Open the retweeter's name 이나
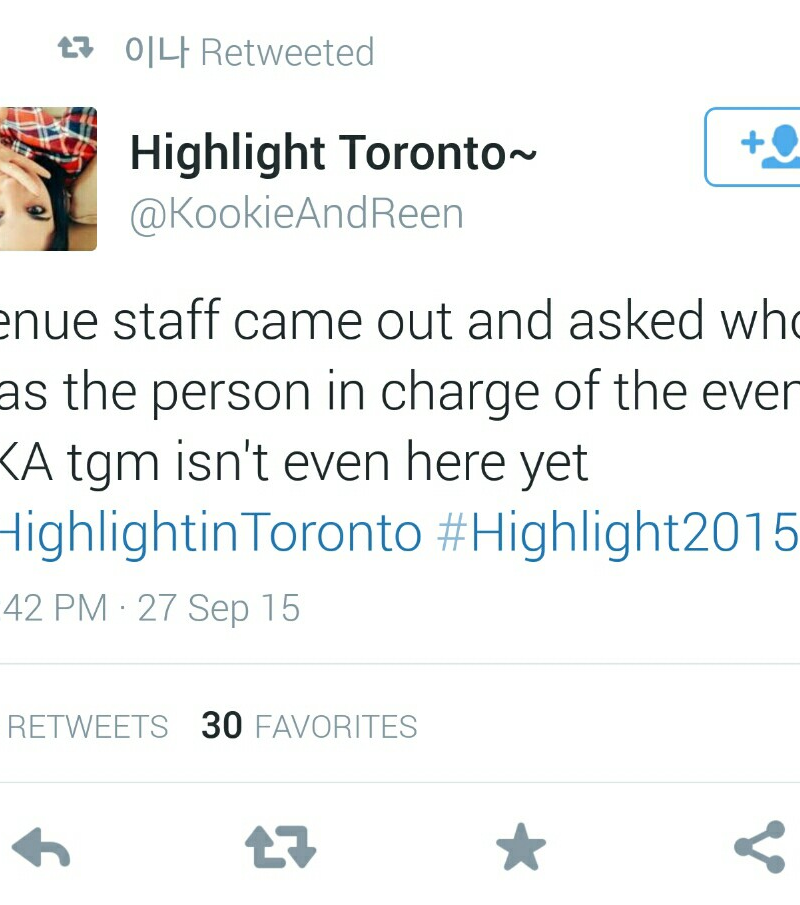 point(157,52)
